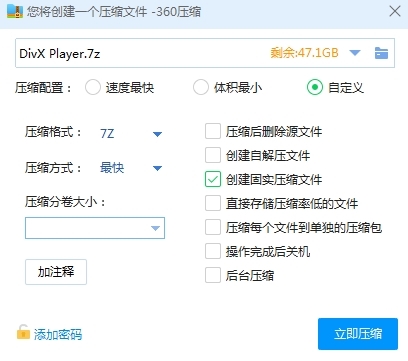The height and width of the screenshot is (361, 408).
Task: Enable 创建自解压文件 checkbox
Action: (x=213, y=155)
